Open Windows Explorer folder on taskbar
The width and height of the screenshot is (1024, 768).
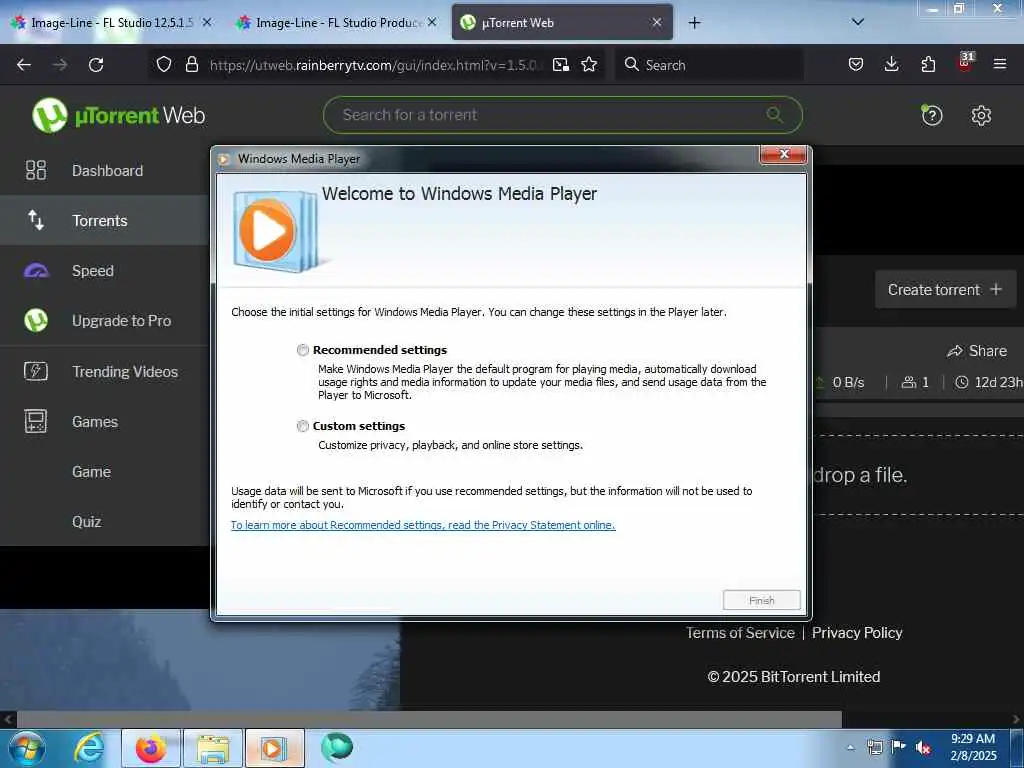click(213, 748)
